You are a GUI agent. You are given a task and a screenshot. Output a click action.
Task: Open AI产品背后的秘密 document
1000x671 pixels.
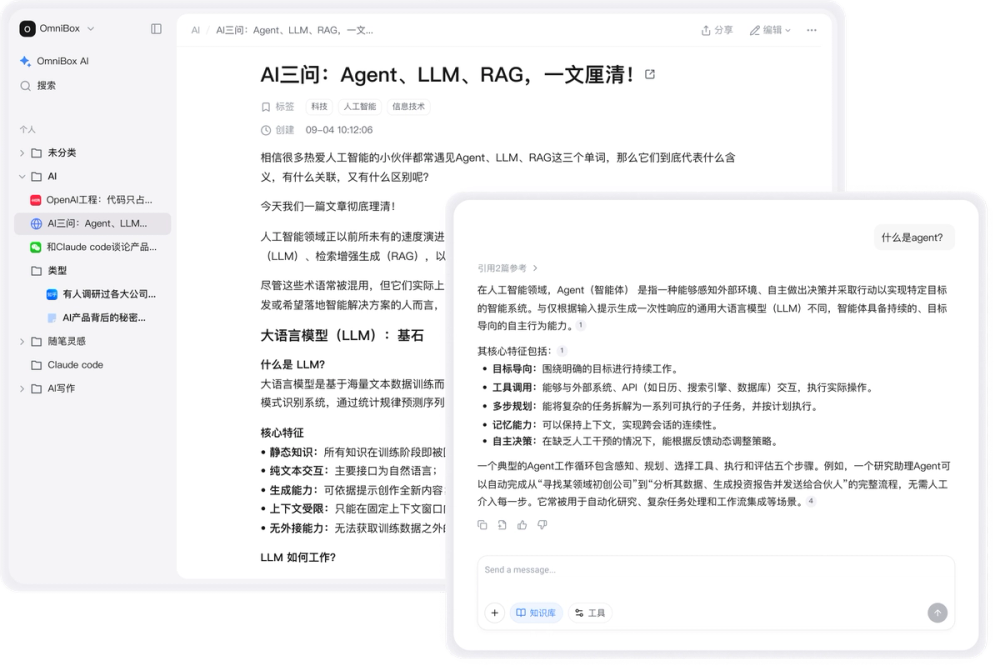click(97, 318)
